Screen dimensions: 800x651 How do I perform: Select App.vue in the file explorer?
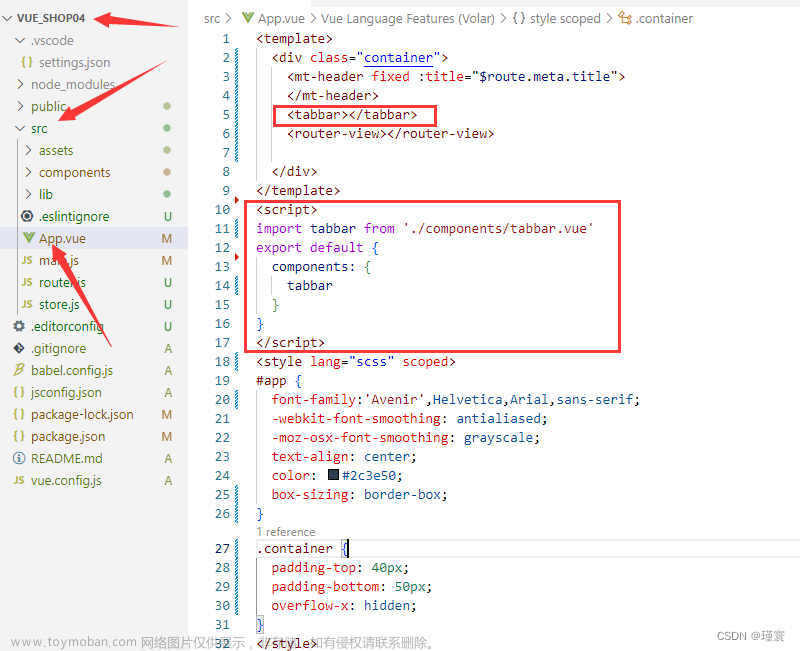click(62, 238)
